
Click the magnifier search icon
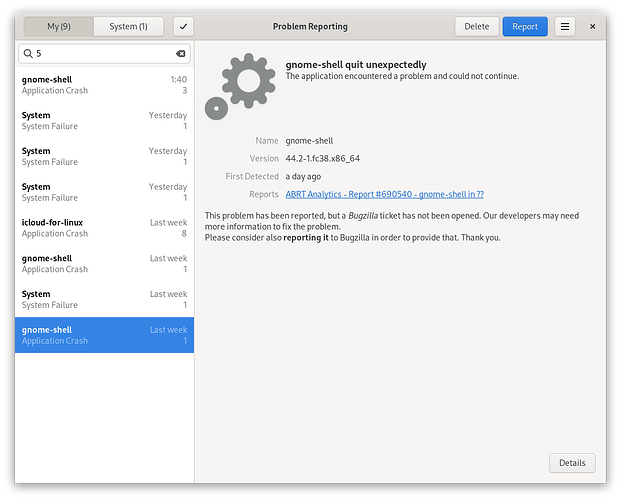[x=28, y=53]
